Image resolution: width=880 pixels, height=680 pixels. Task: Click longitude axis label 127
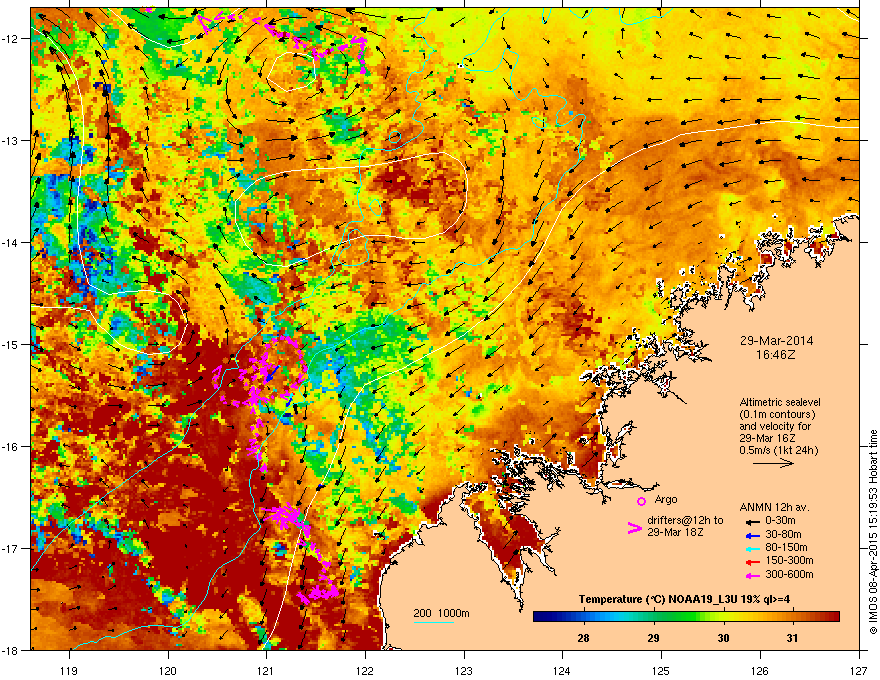pos(859,670)
